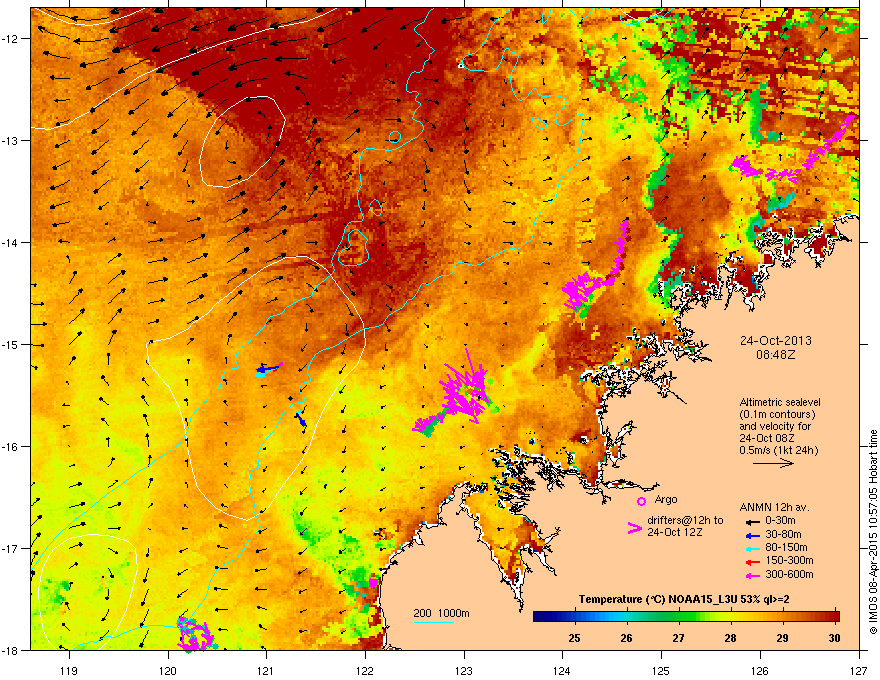Click the cyan 80-150m arrow legend icon
880x680 pixels.
tap(751, 548)
